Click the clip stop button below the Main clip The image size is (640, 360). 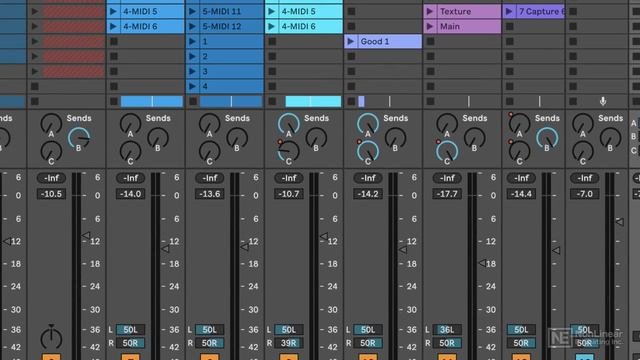431,41
